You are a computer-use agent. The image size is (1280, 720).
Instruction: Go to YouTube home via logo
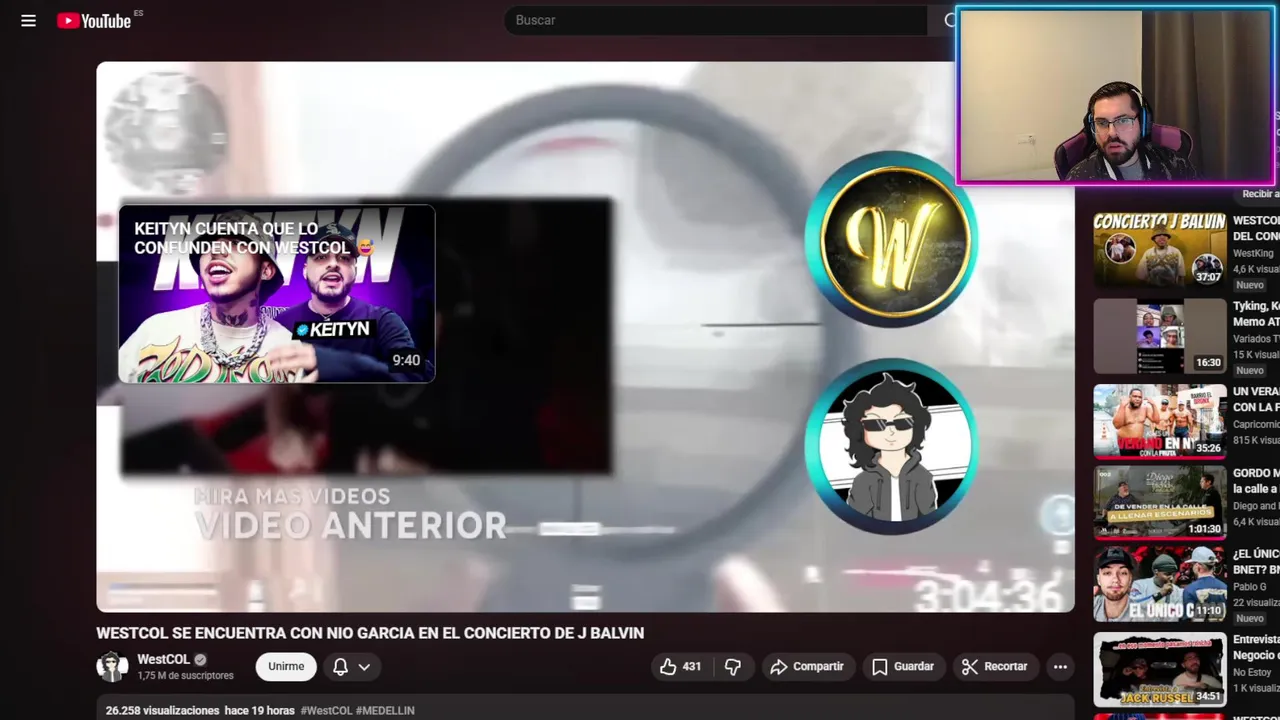tap(94, 20)
